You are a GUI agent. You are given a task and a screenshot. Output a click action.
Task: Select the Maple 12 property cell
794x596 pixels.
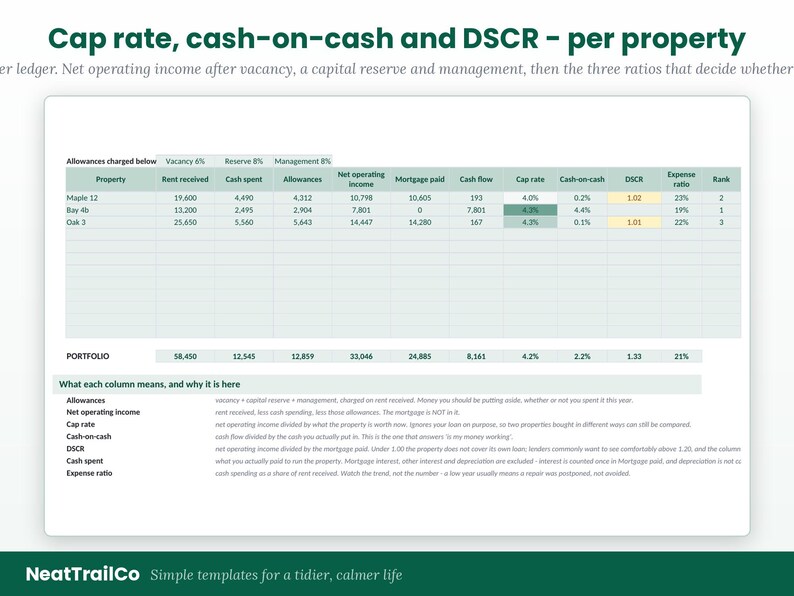(110, 198)
